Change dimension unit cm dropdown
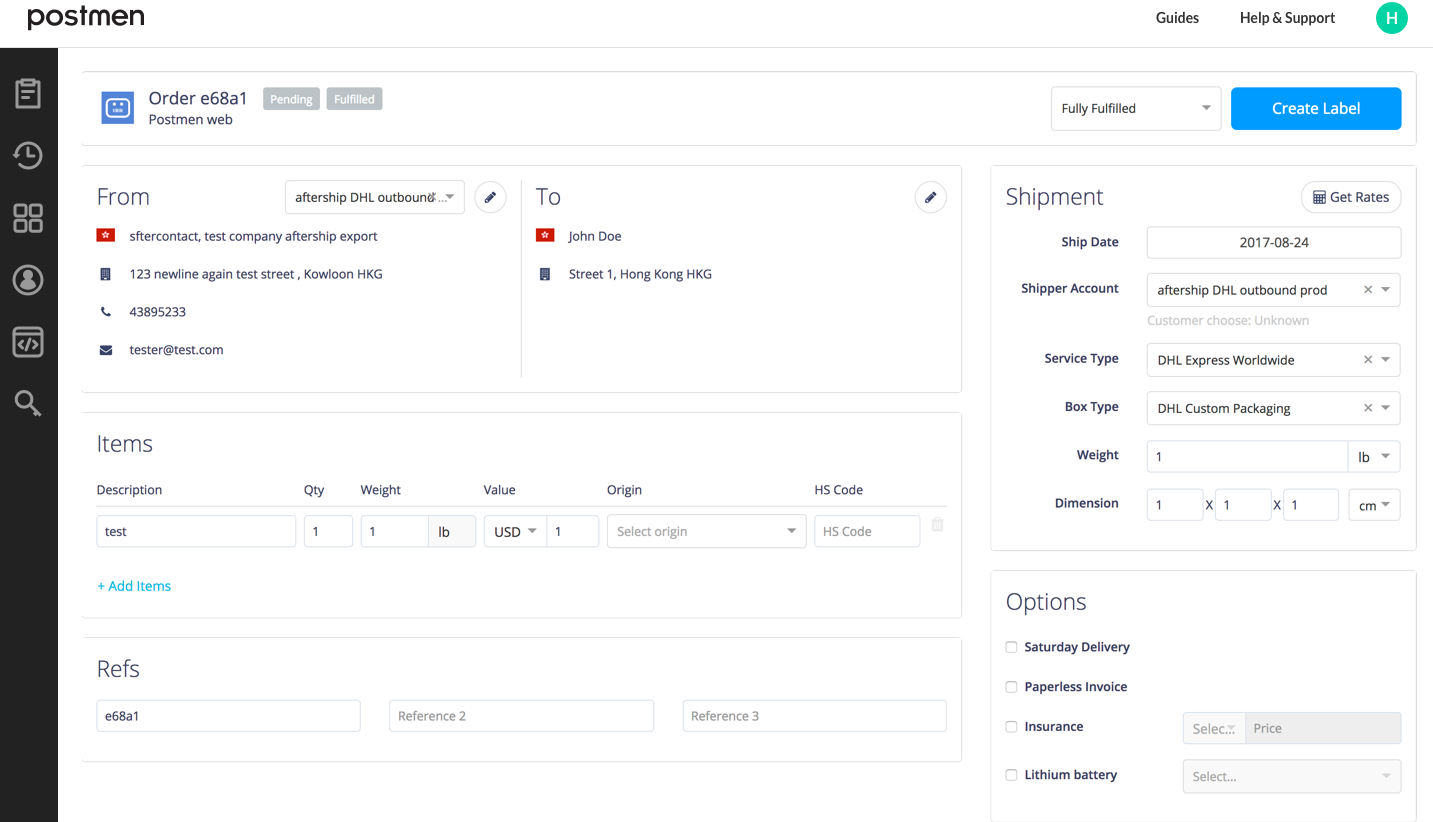Screen dimensions: 1433x822 point(1375,505)
